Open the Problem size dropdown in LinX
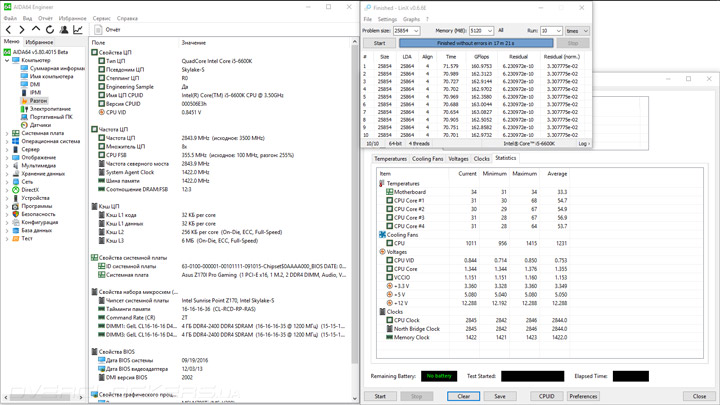 click(415, 31)
